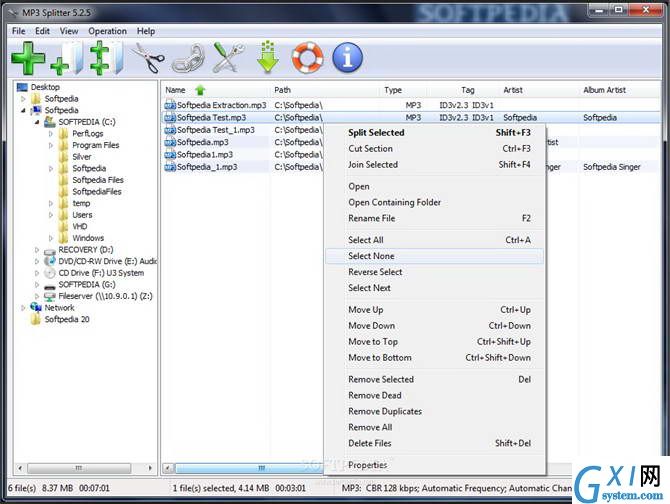Expand the Users folder node
670x504 pixels.
coord(50,215)
